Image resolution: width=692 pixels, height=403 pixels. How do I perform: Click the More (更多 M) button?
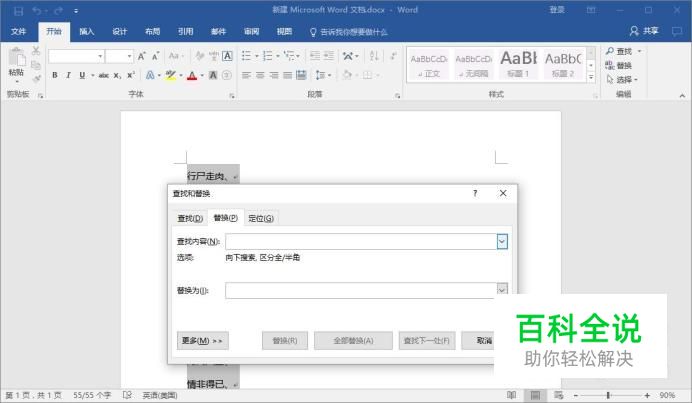[203, 340]
